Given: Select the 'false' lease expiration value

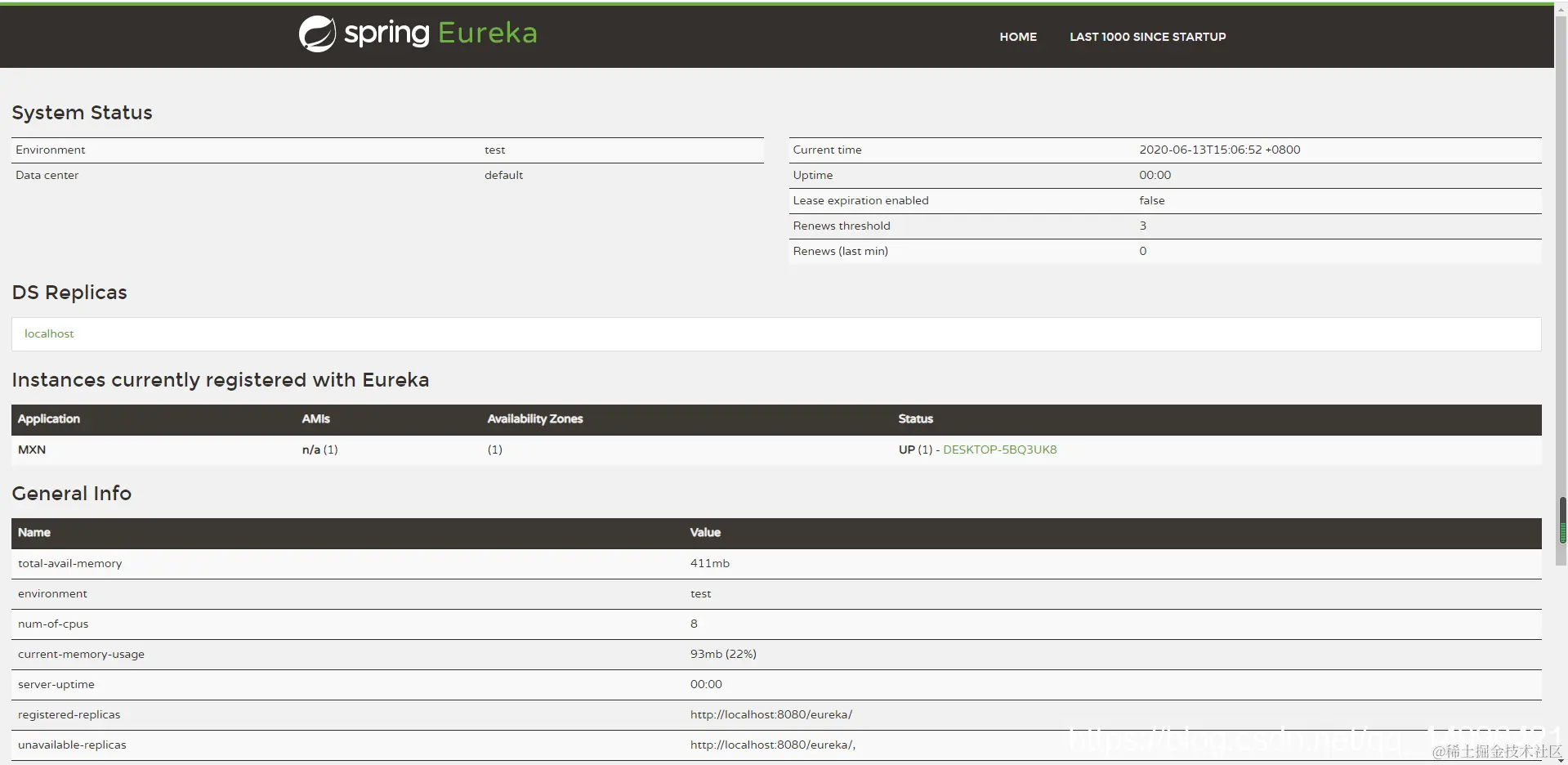Looking at the screenshot, I should [1151, 200].
